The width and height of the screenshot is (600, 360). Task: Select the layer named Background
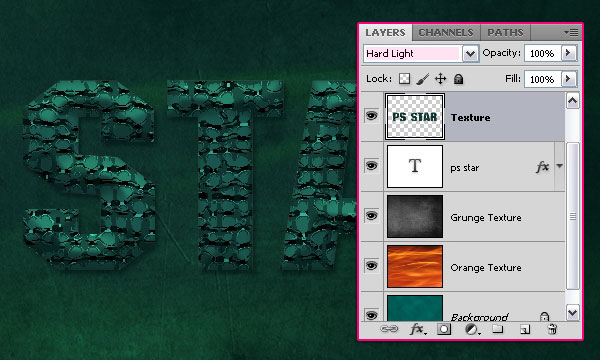(479, 317)
